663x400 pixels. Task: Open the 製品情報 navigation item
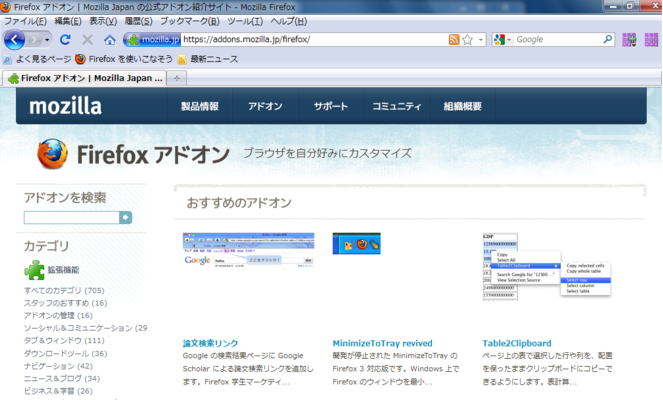tap(200, 107)
